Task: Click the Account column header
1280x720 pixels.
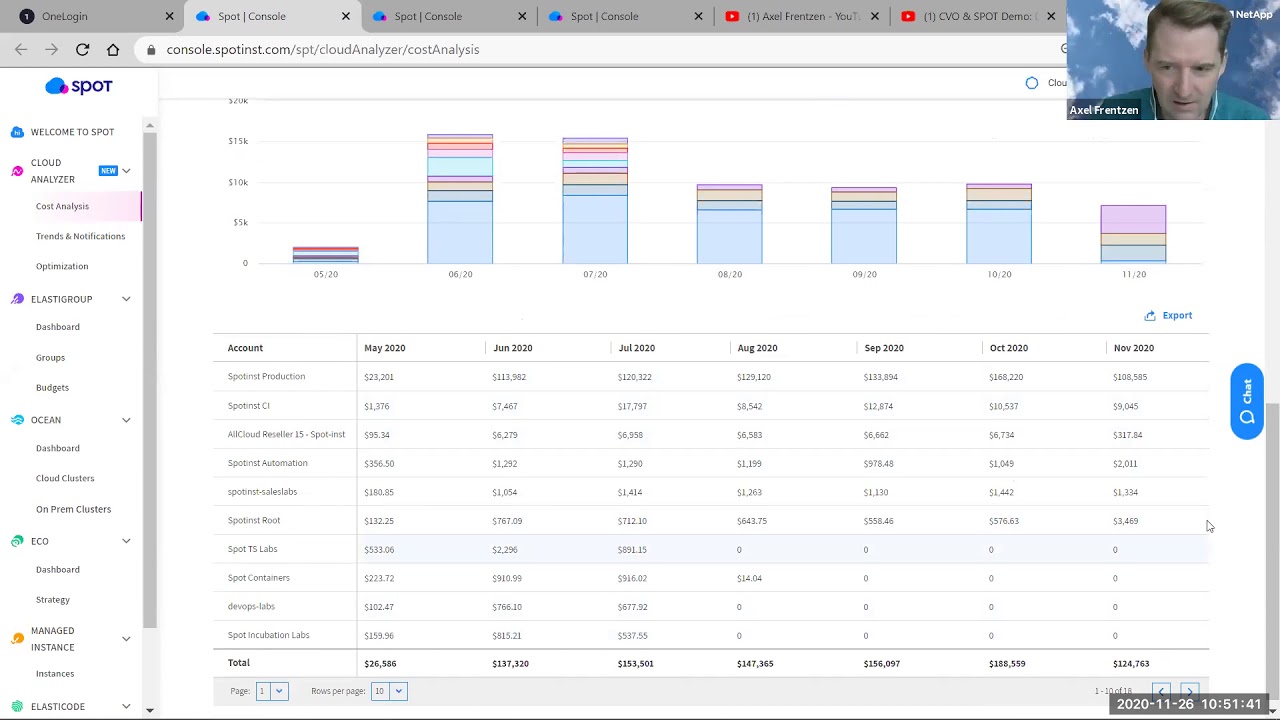Action: [245, 348]
